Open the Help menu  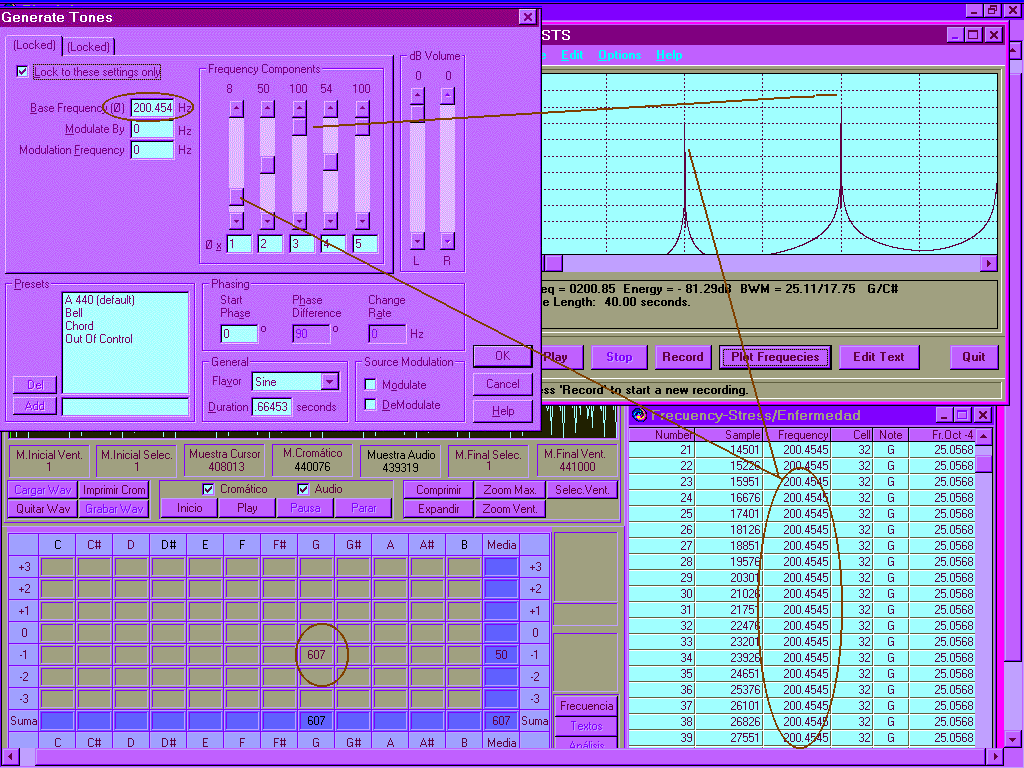[669, 55]
